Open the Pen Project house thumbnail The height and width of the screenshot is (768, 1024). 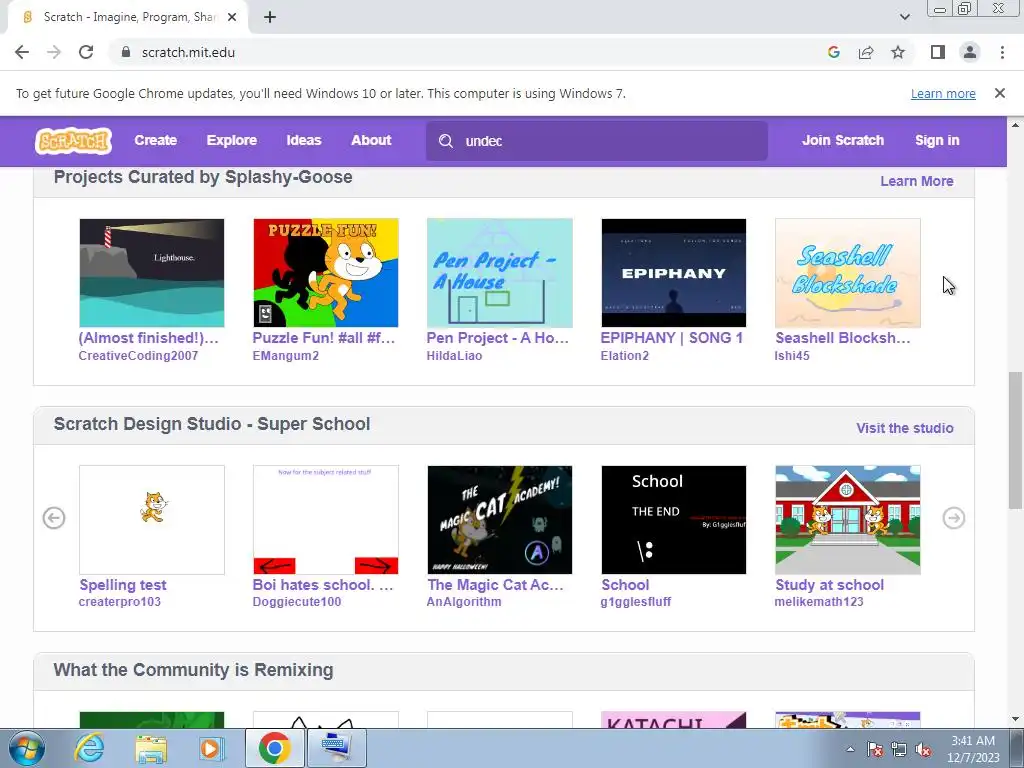click(x=500, y=273)
